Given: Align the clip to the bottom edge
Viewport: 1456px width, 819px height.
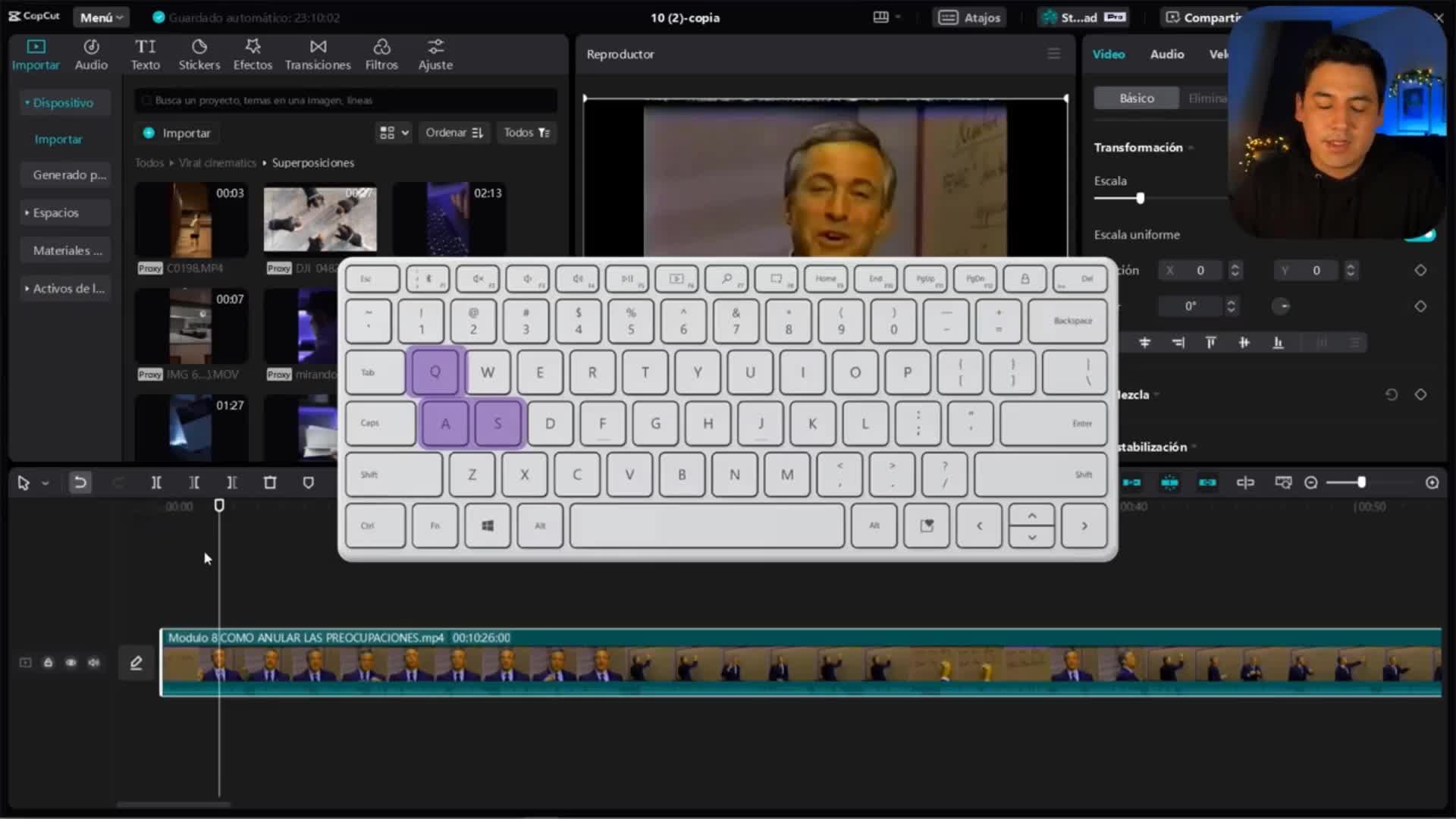Looking at the screenshot, I should coord(1278,343).
